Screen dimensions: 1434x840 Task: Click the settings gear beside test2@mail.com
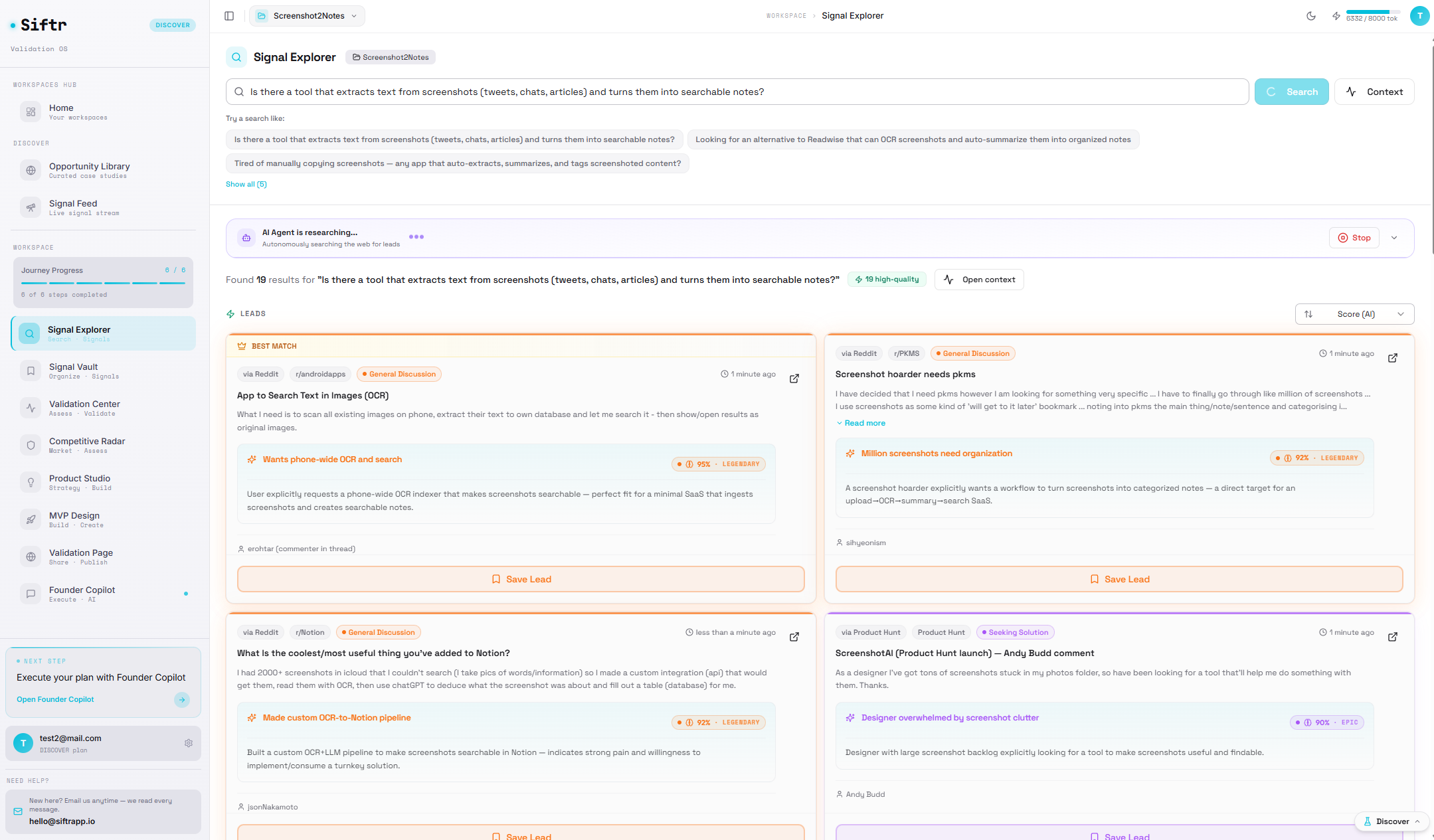pos(189,743)
